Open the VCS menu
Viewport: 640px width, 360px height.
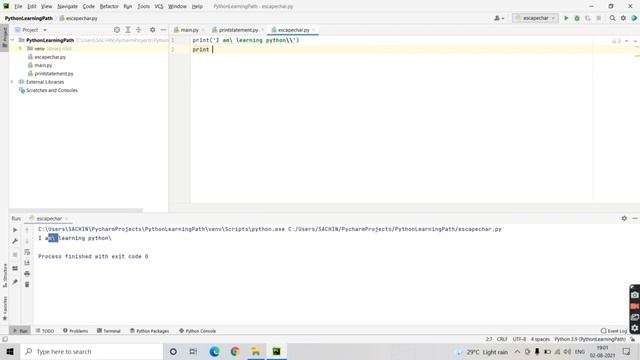[x=159, y=7]
